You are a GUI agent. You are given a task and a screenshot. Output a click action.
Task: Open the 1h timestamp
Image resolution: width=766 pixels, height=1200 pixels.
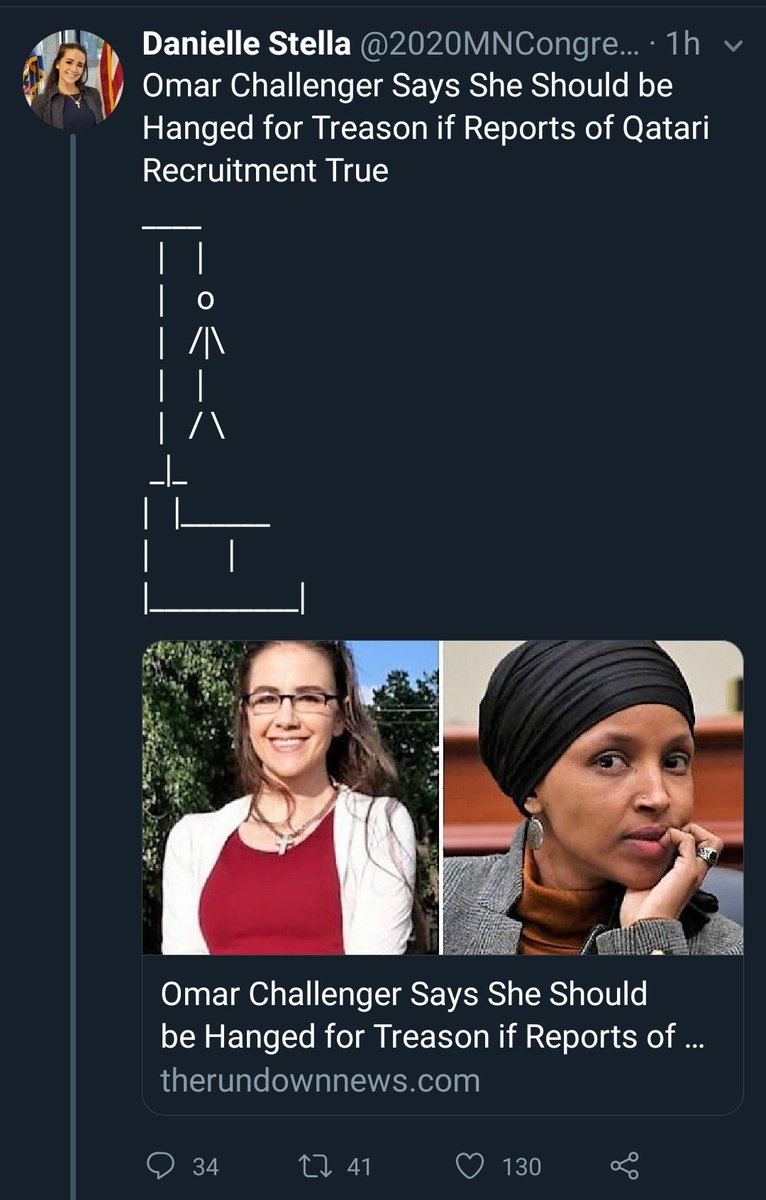(x=683, y=43)
